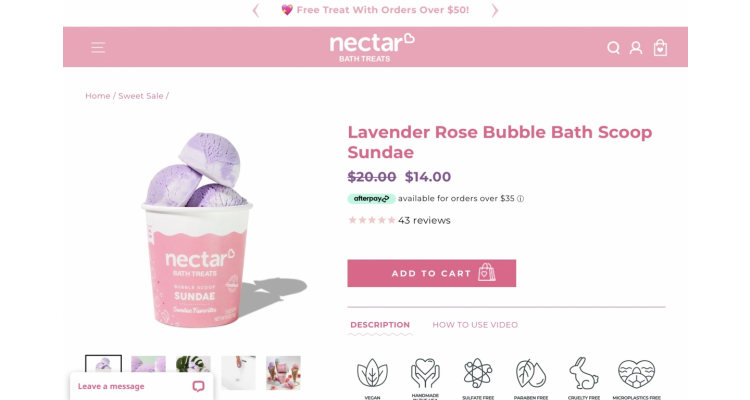Click the Cruelty Free rabbit icon

[584, 373]
